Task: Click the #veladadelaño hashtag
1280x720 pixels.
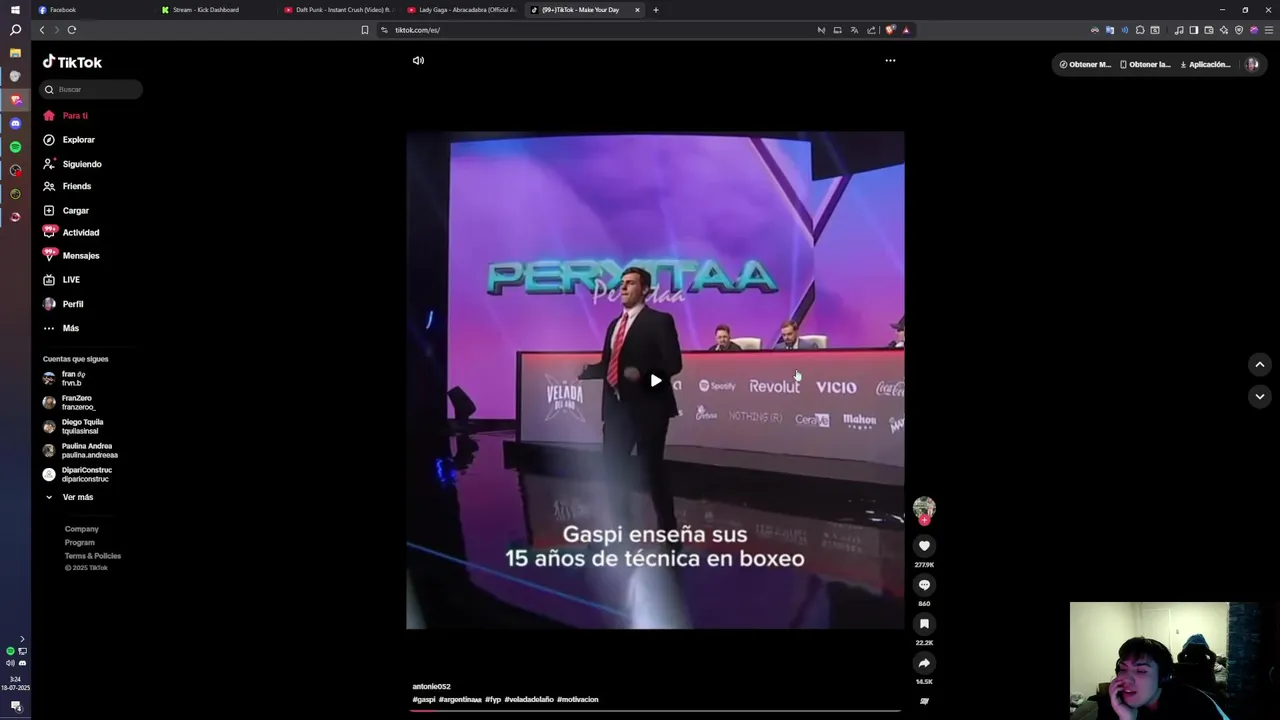Action: (529, 700)
